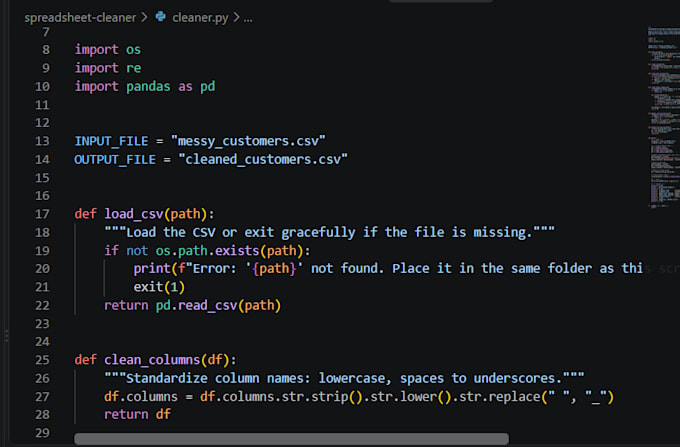Image resolution: width=680 pixels, height=447 pixels.
Task: Open spreadsheet-cleaner folder in breadcrumb
Action: [x=80, y=18]
